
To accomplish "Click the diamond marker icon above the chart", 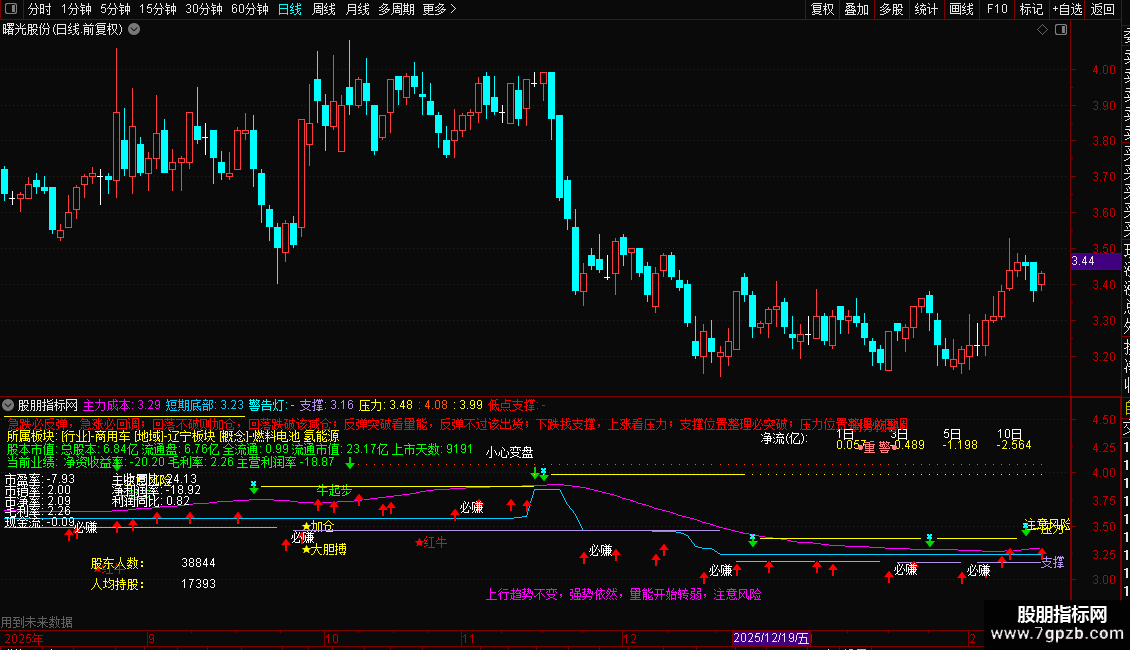I will point(1042,30).
